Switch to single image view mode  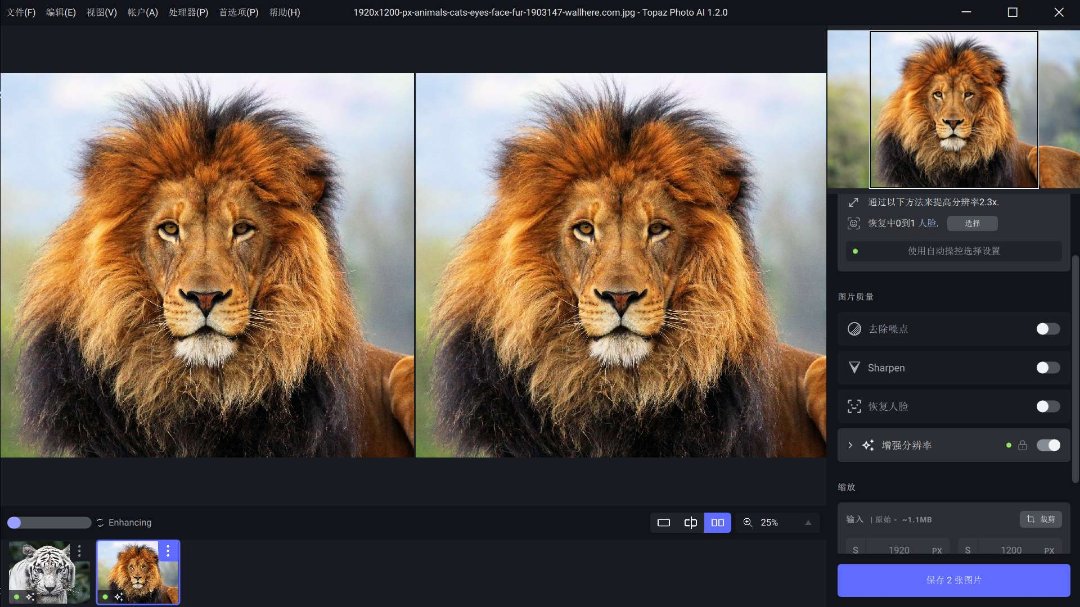[663, 523]
